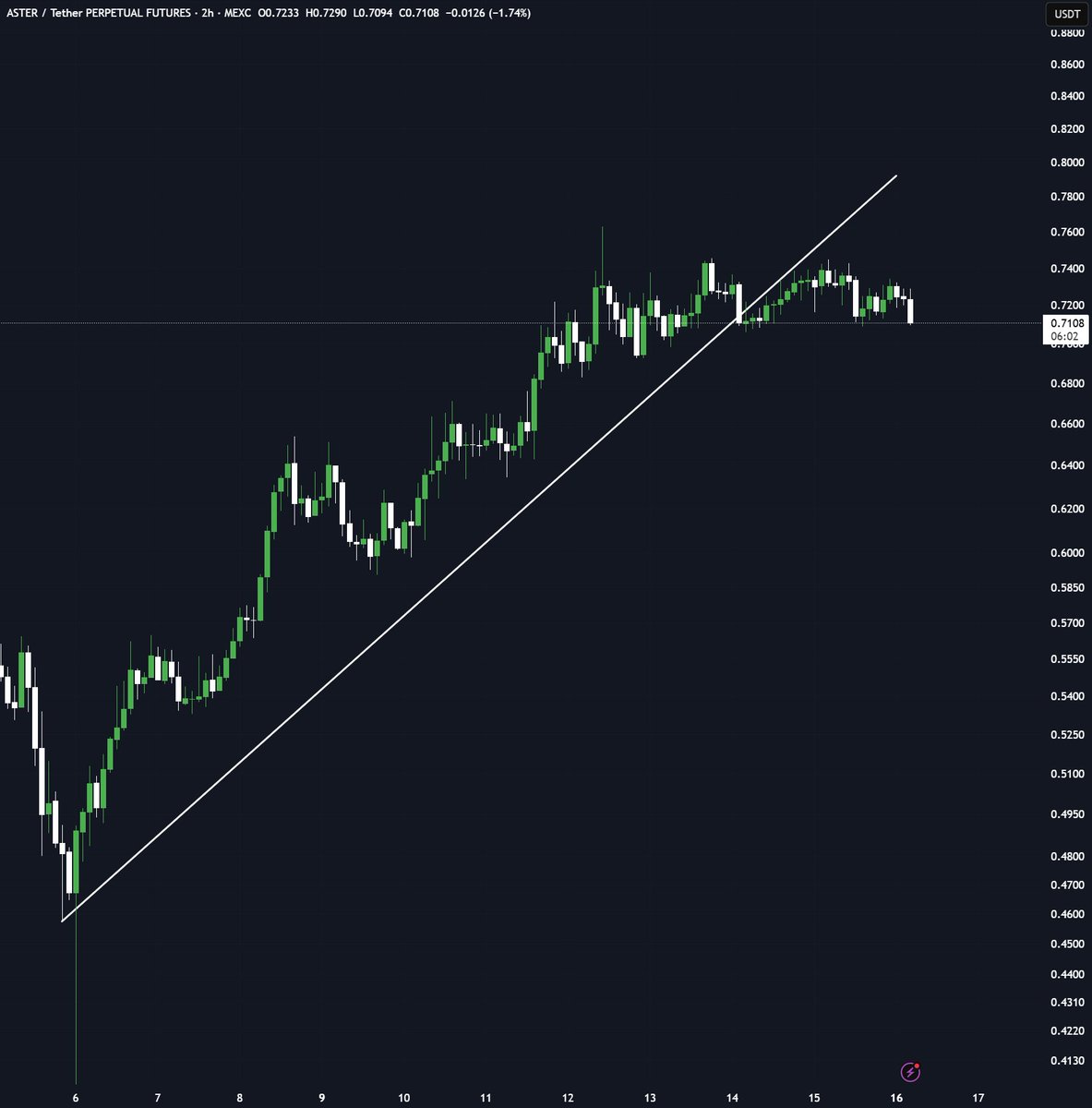Click the 0.5250 price axis label

1067,735
